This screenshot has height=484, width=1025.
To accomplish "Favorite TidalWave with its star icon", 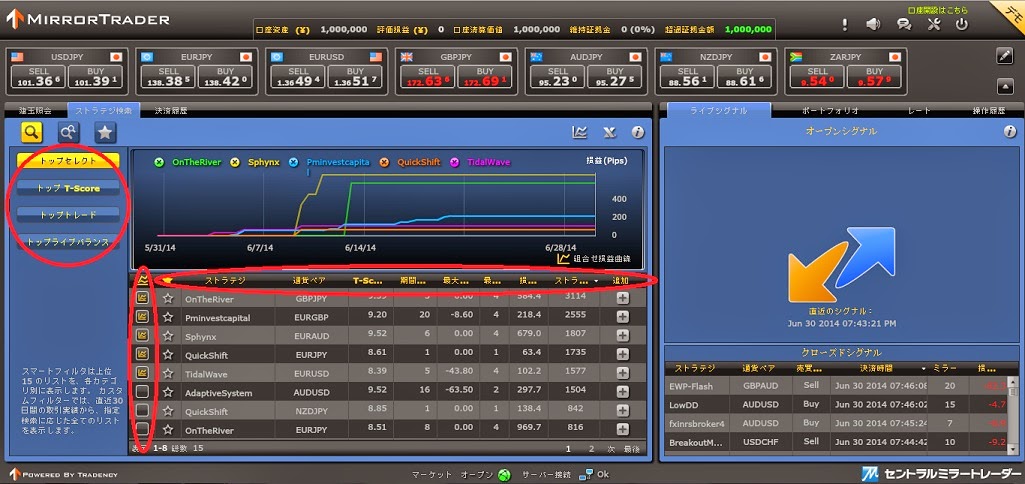I will point(168,373).
